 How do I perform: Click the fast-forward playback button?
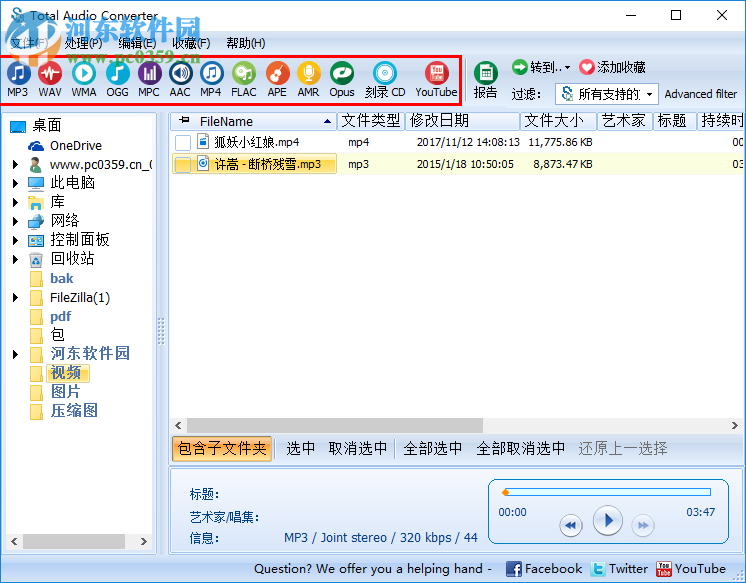[643, 525]
